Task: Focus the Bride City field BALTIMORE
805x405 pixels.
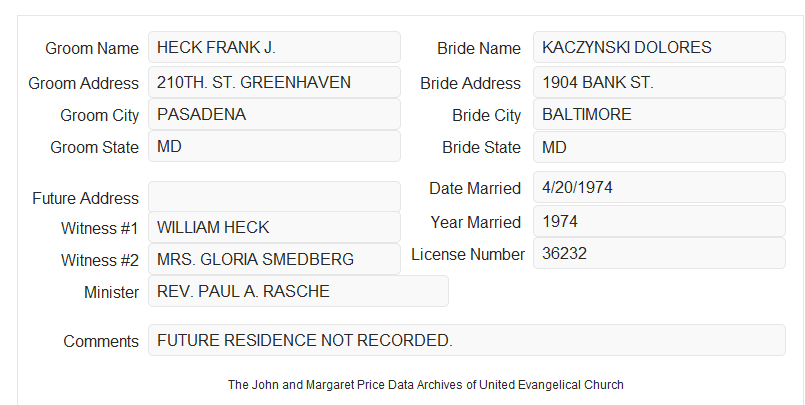Action: tap(659, 114)
